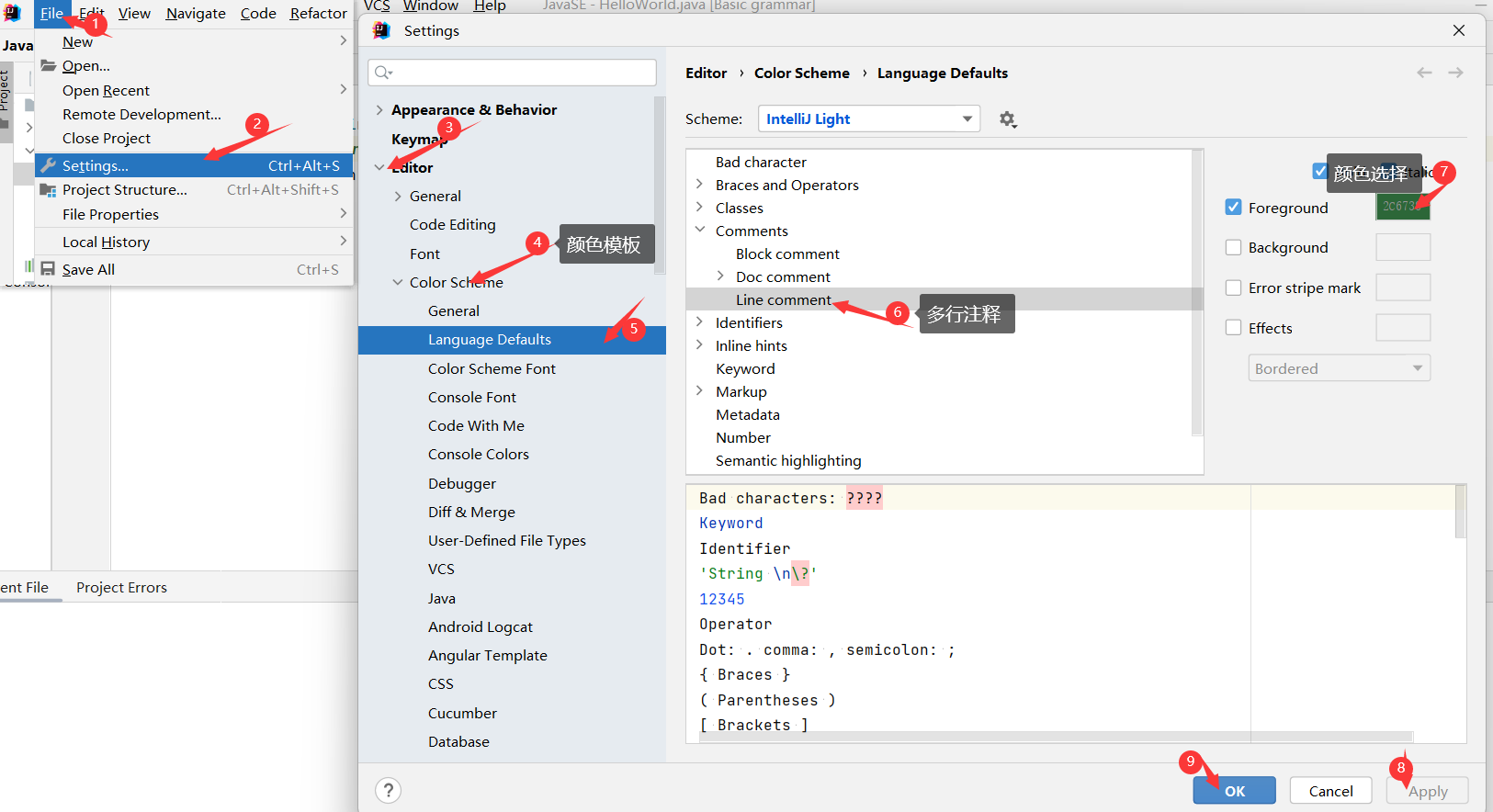1493x812 pixels.
Task: Collapse the Color Scheme tree node
Action: [x=398, y=282]
